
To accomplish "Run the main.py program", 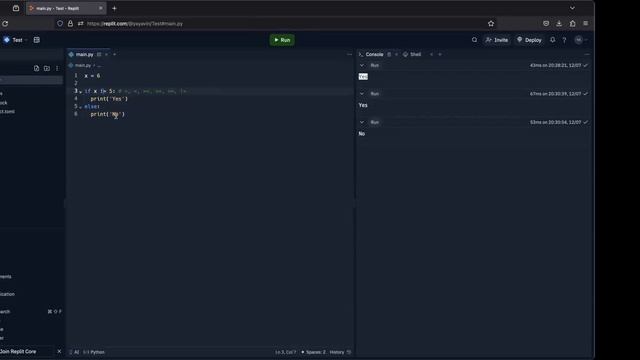I will coord(282,40).
